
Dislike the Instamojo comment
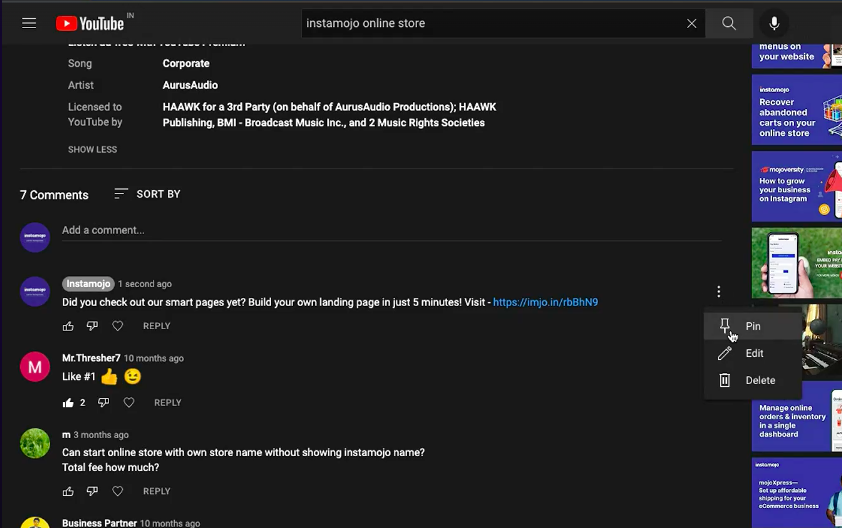(x=92, y=326)
